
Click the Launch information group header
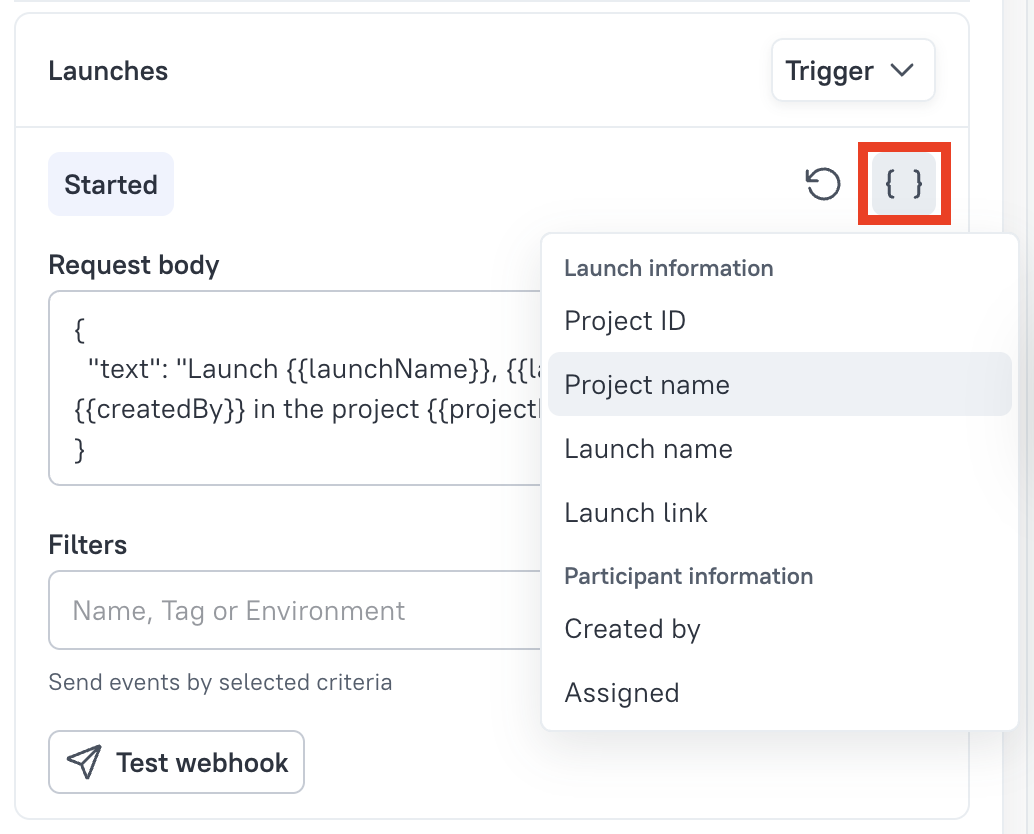[x=669, y=268]
